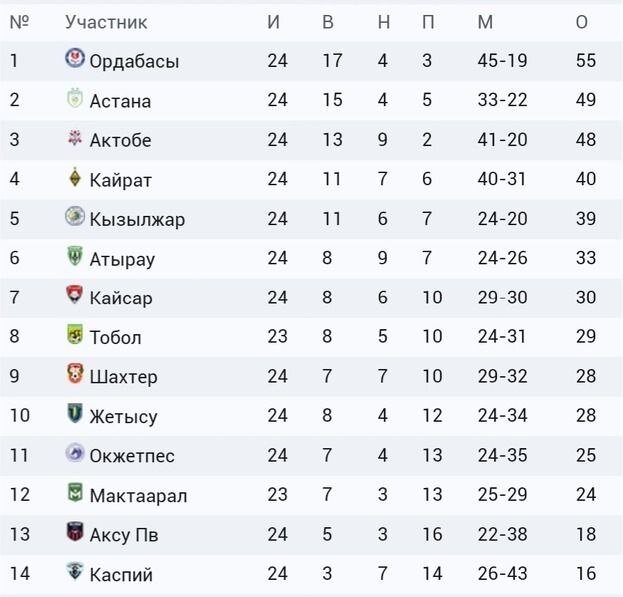The height and width of the screenshot is (597, 623).
Task: Open the Ордабасы team name link
Action: (134, 61)
